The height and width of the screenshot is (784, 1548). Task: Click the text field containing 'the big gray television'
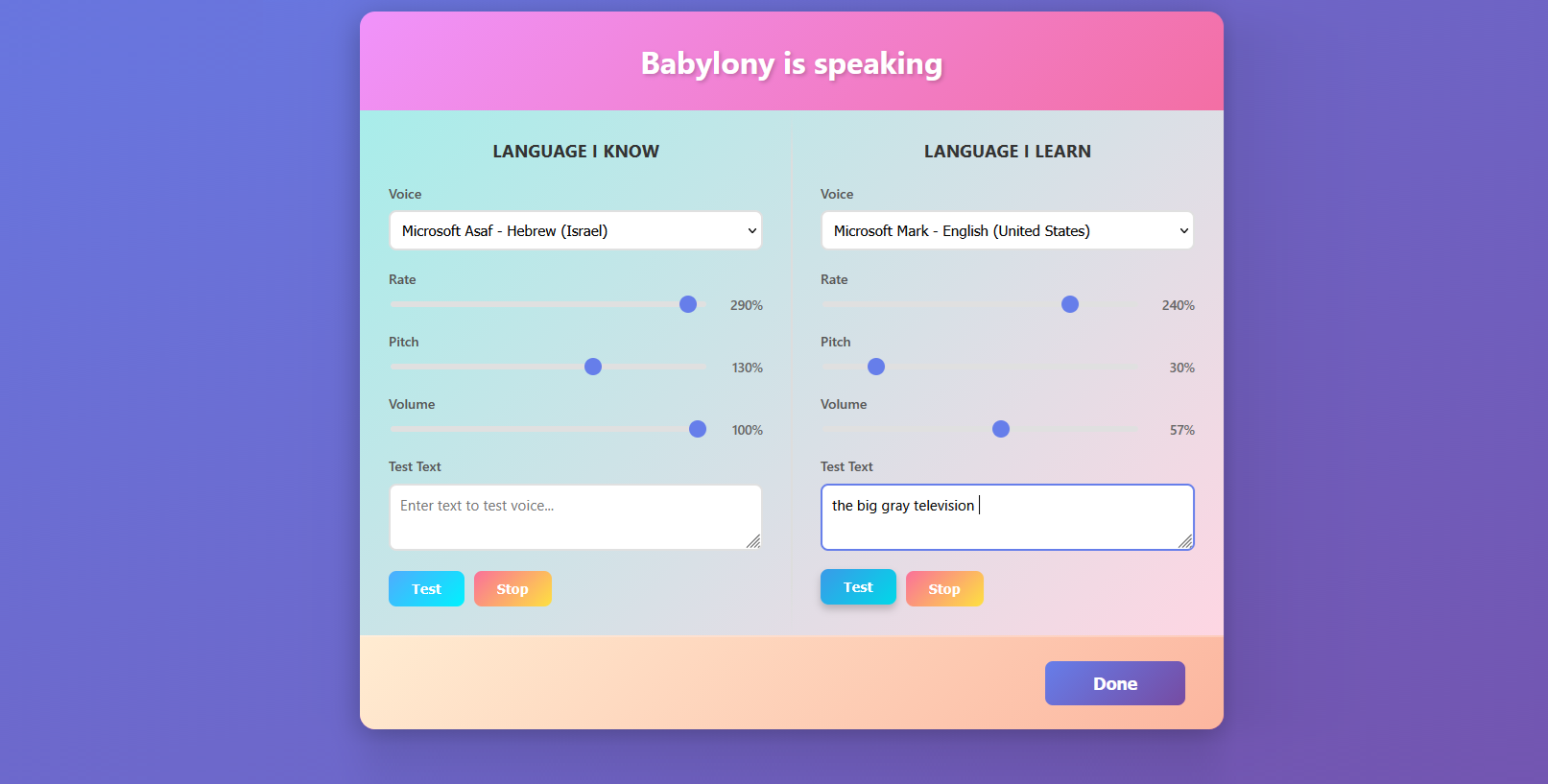click(1007, 516)
